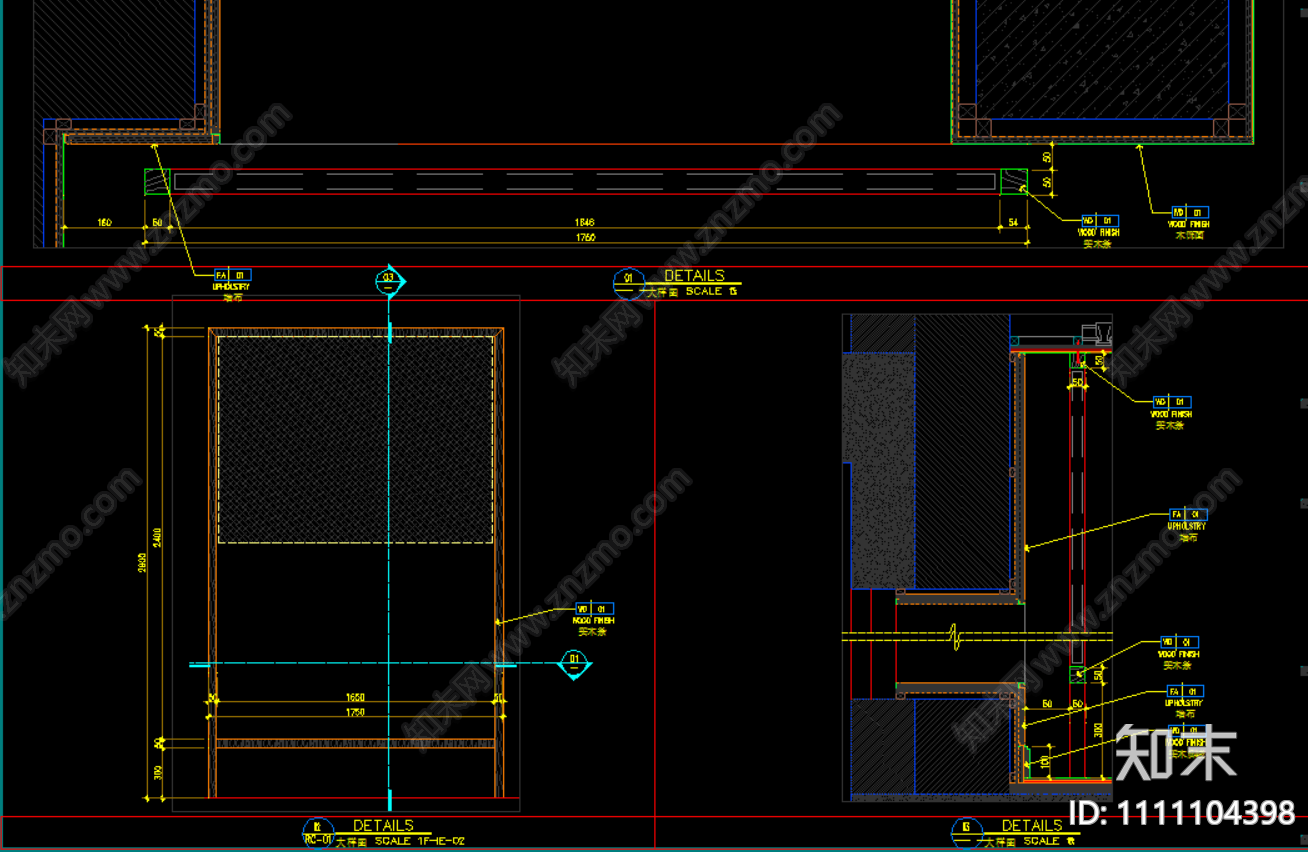Select the lower FA 01 tag in the right section

pos(1186,691)
